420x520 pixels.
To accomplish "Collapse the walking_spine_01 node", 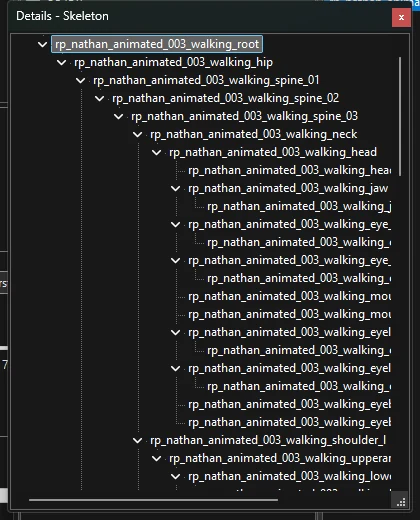I will (80, 80).
